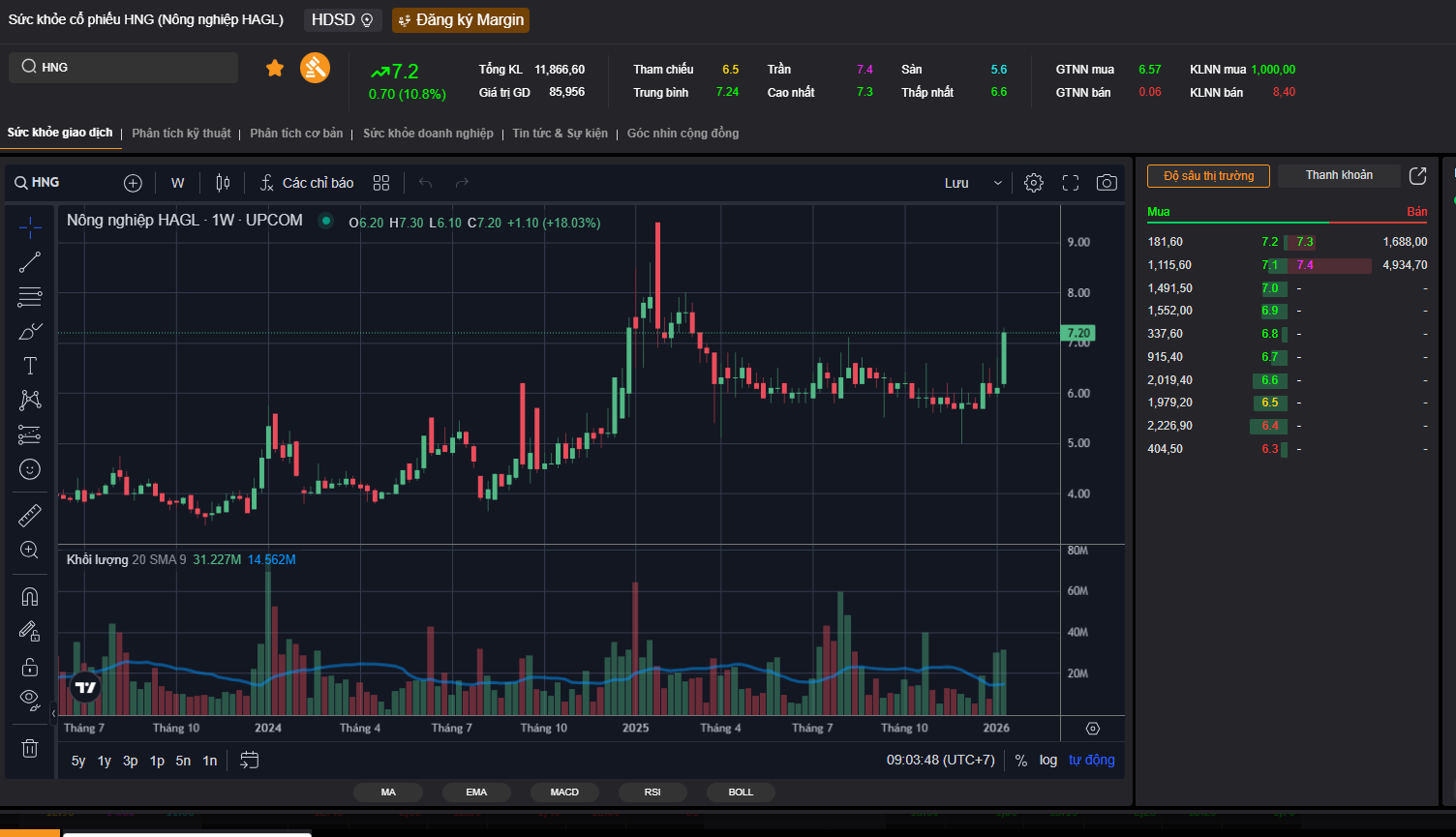Select the ruler measure tool
1456x837 pixels.
(x=30, y=515)
